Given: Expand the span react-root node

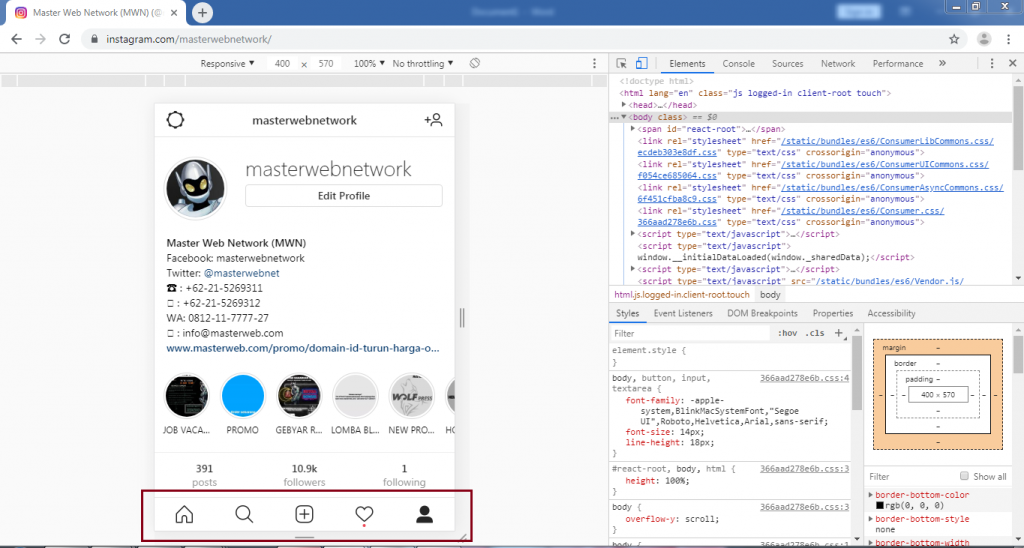Looking at the screenshot, I should [x=633, y=129].
